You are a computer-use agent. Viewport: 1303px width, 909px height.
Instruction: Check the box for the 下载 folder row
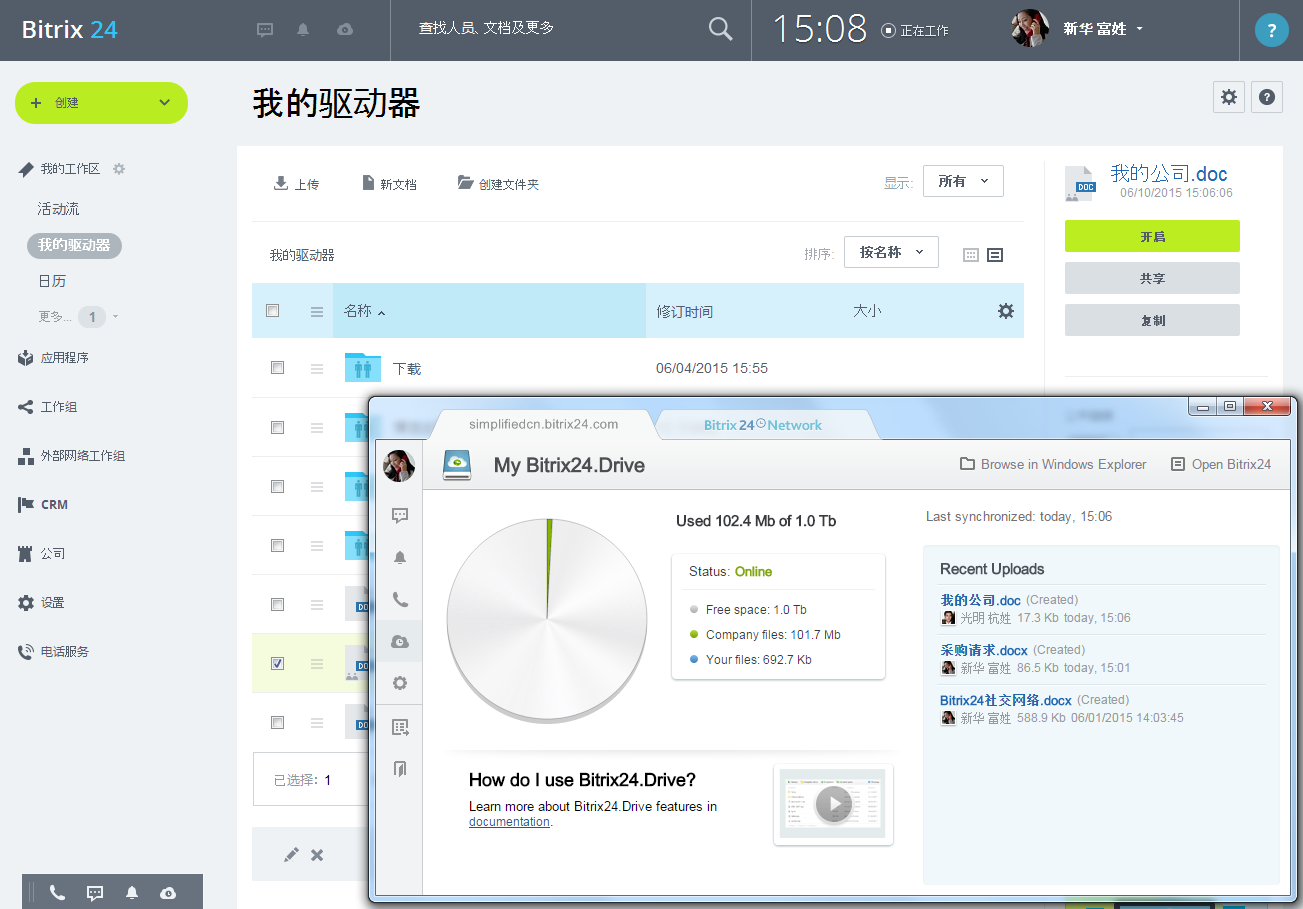[277, 368]
